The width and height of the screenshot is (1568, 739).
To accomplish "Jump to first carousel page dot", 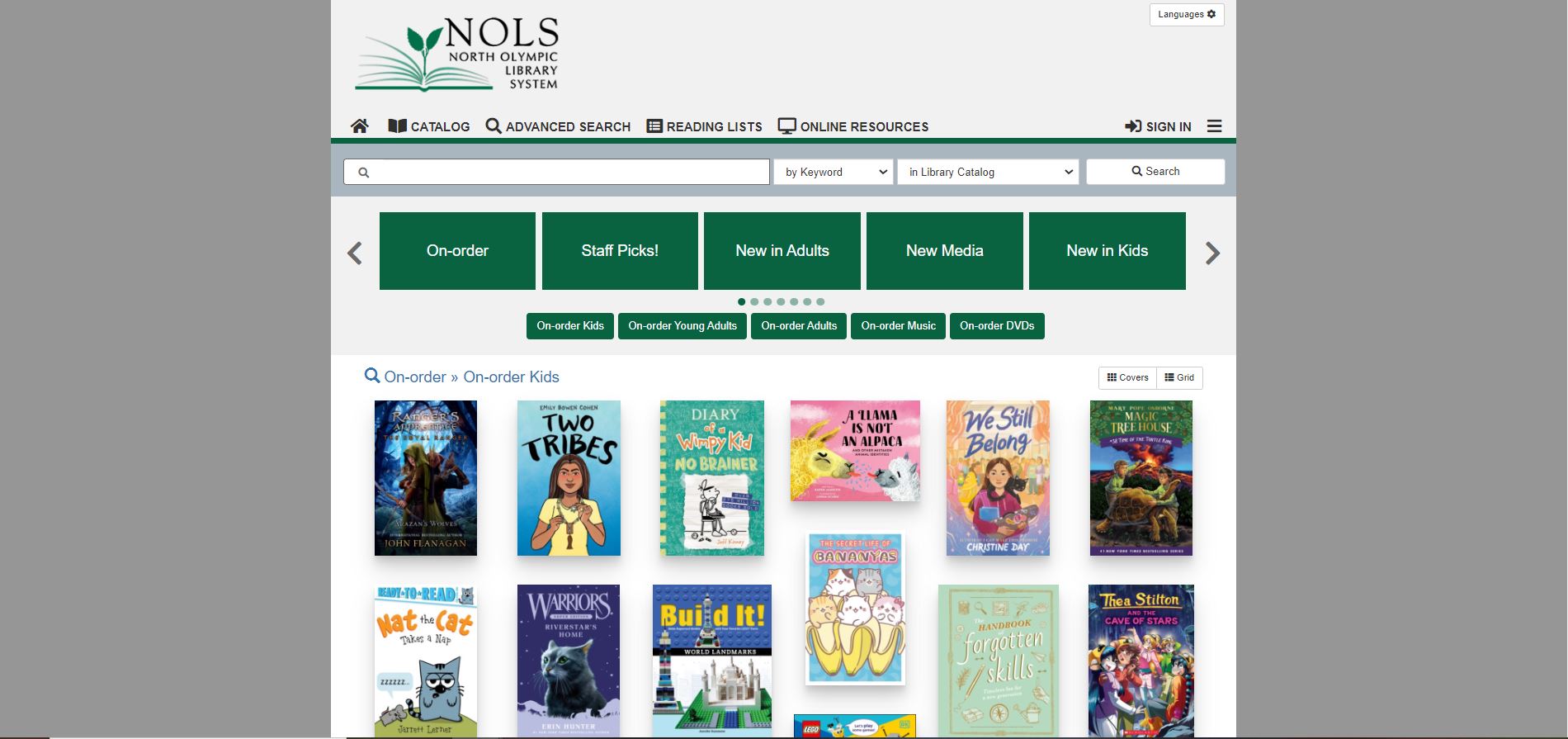I will click(741, 301).
